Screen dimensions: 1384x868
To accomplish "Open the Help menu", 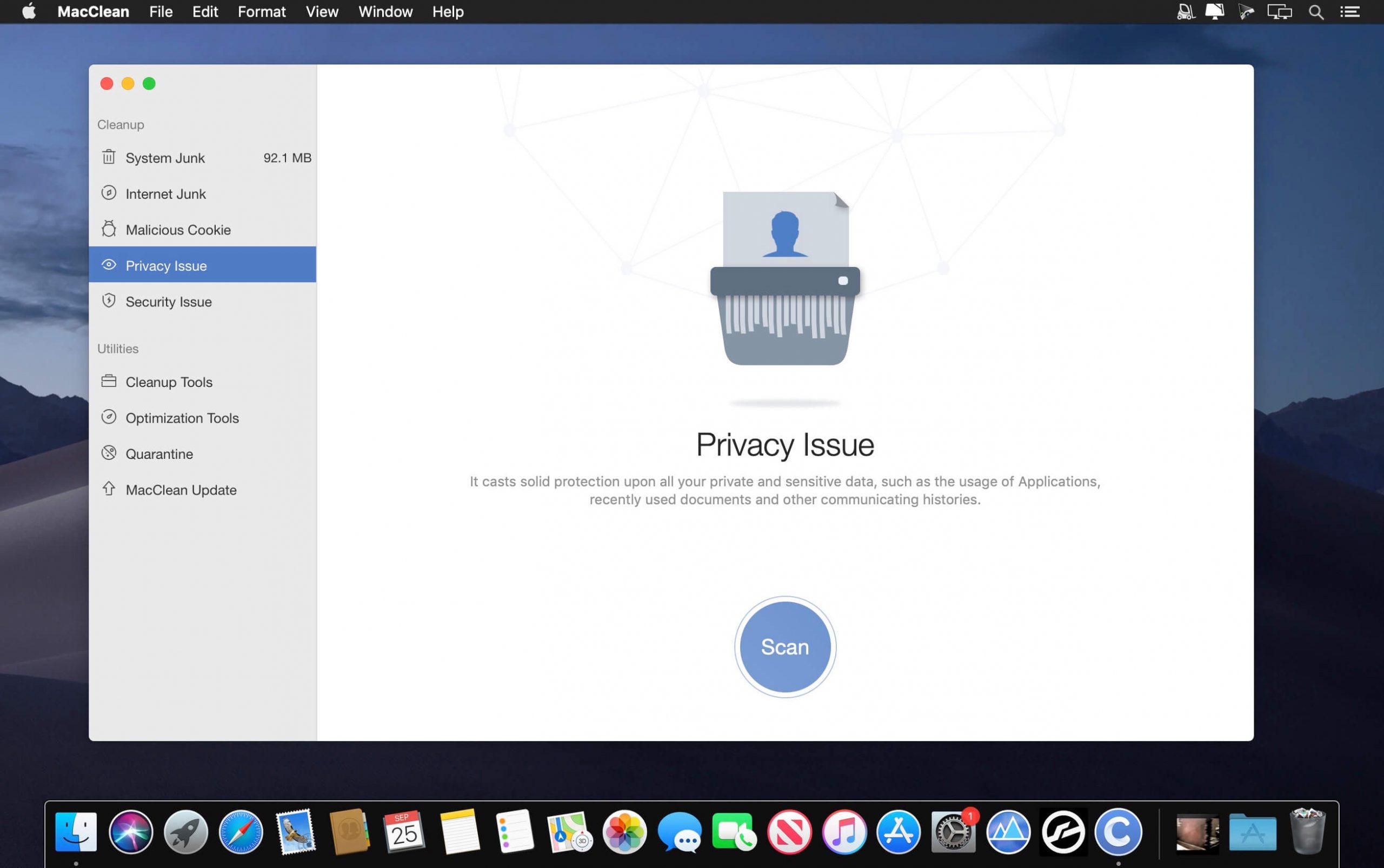I will click(447, 11).
